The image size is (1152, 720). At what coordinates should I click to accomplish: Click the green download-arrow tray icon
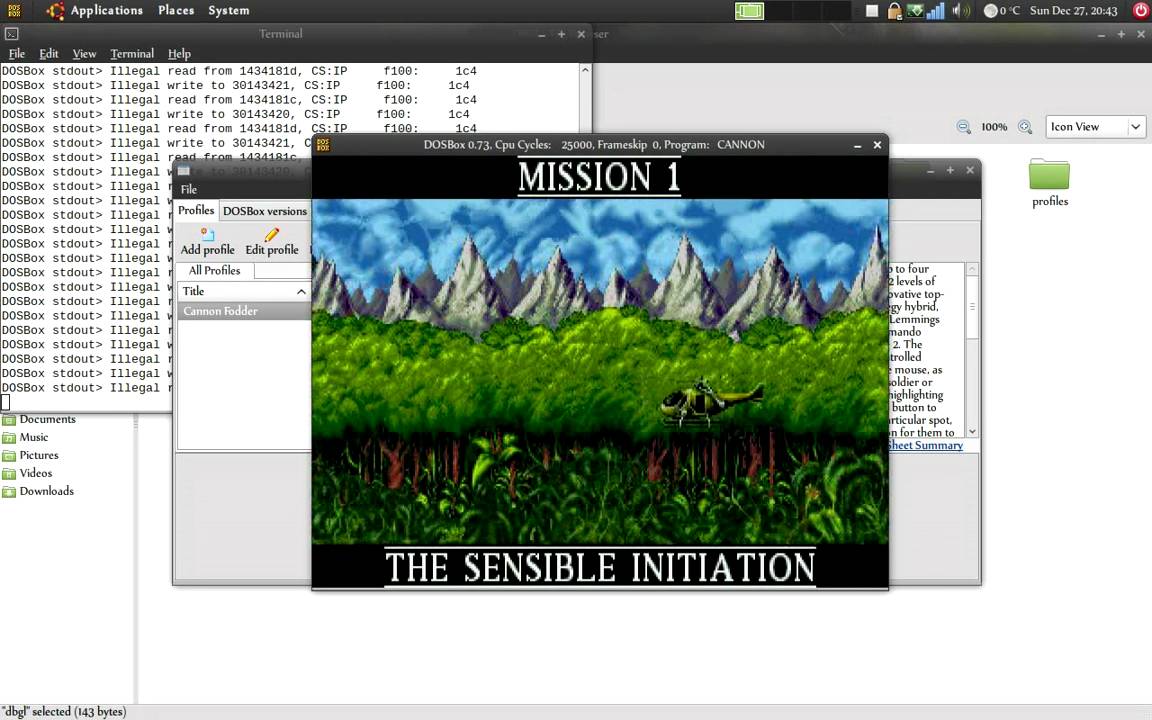click(x=915, y=10)
